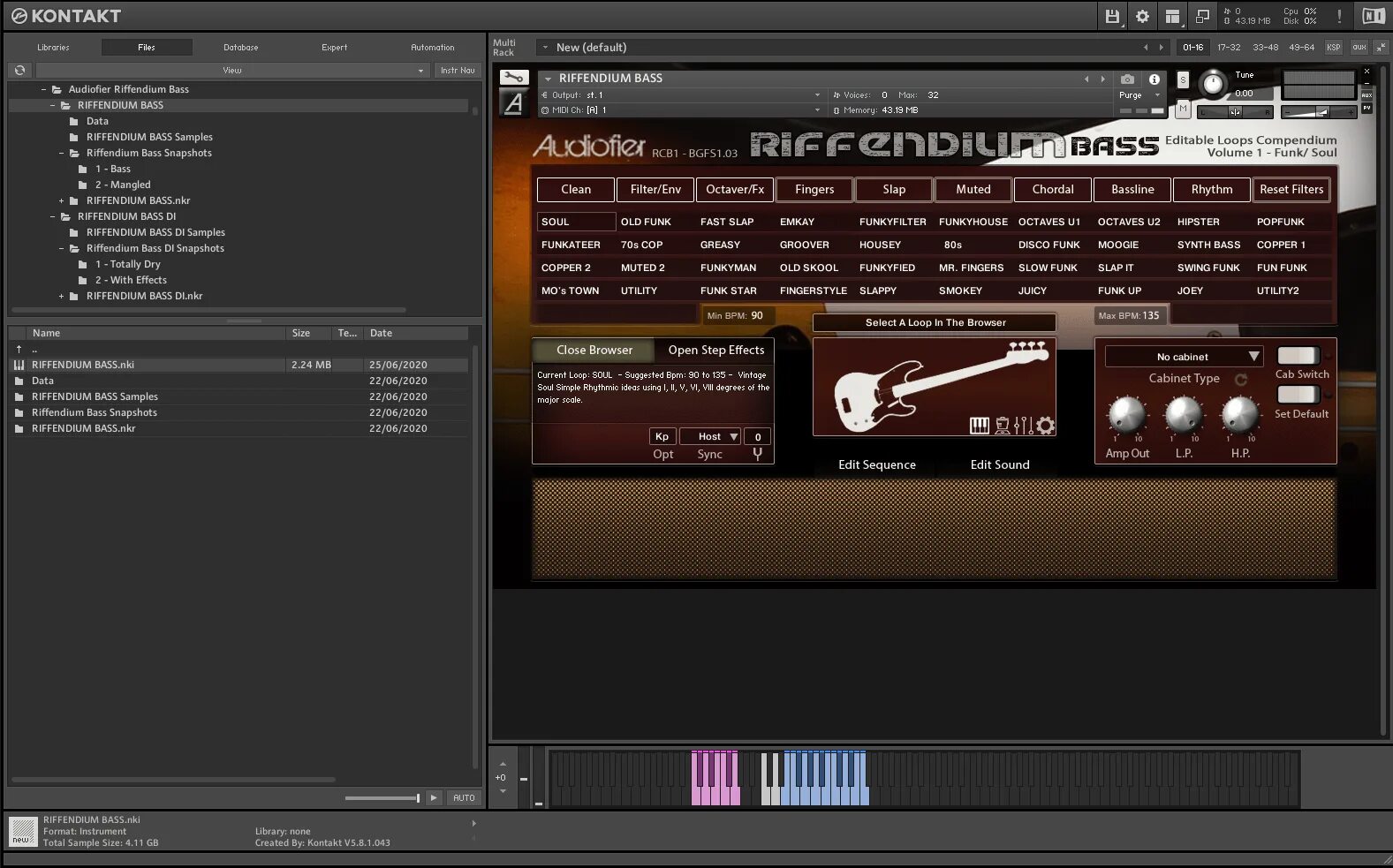Adjust the Tune knob
The image size is (1393, 868).
(1213, 84)
